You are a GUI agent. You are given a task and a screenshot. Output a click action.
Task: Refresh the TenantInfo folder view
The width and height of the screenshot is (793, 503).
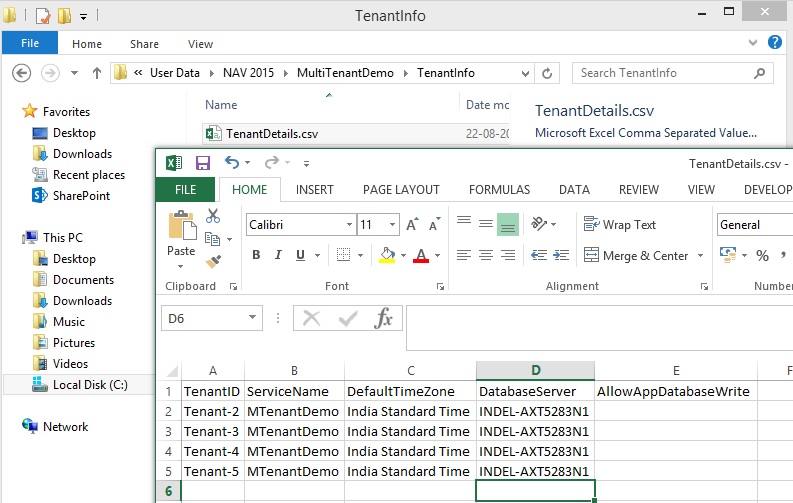tap(547, 73)
